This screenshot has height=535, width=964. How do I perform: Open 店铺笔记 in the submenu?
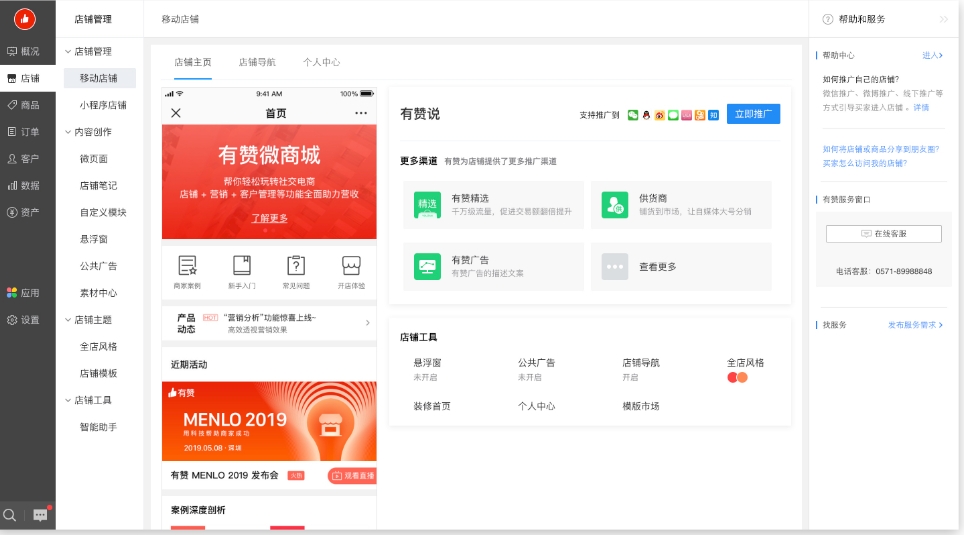pyautogui.click(x=98, y=185)
